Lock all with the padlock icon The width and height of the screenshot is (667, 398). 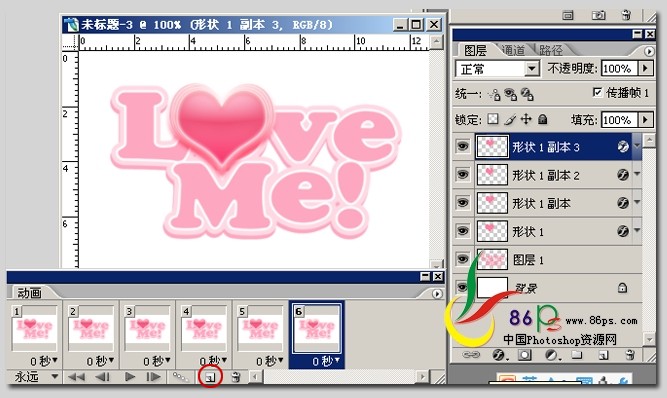click(x=542, y=119)
